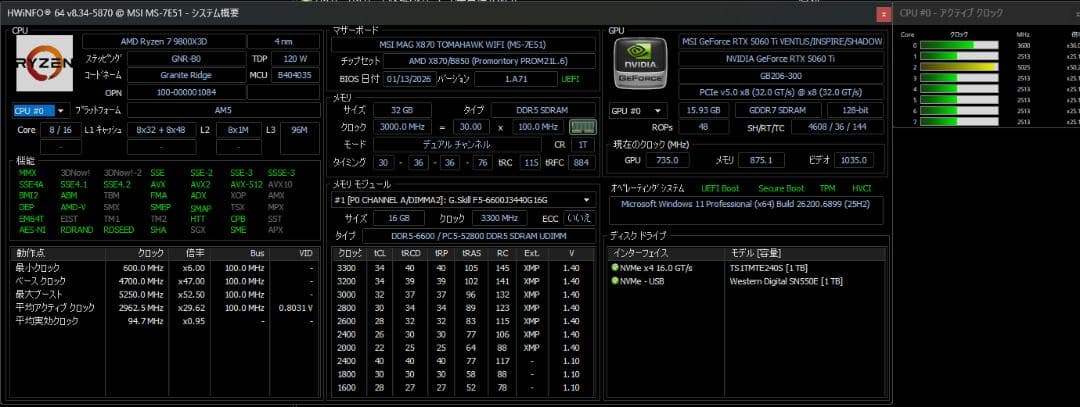This screenshot has height=407, width=1080.
Task: Click the 3300 row in memory timings table
Action: coord(463,267)
